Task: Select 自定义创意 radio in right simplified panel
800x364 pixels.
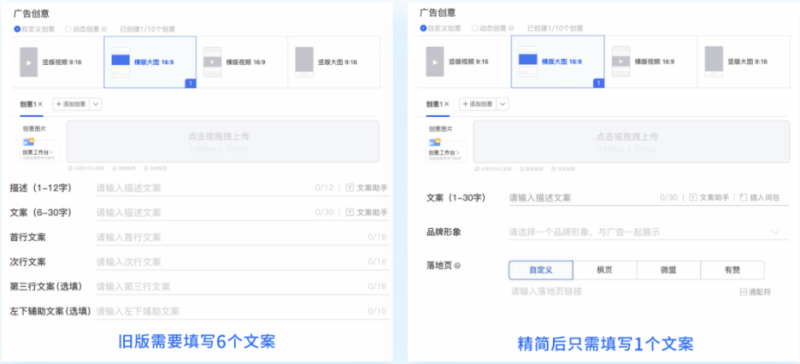Action: click(x=423, y=29)
